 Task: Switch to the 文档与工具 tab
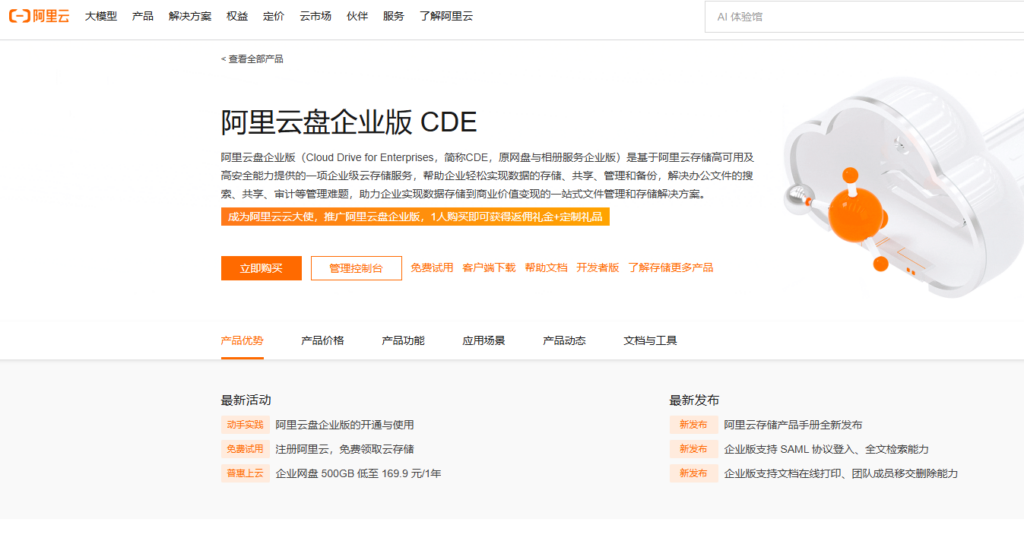(x=650, y=340)
